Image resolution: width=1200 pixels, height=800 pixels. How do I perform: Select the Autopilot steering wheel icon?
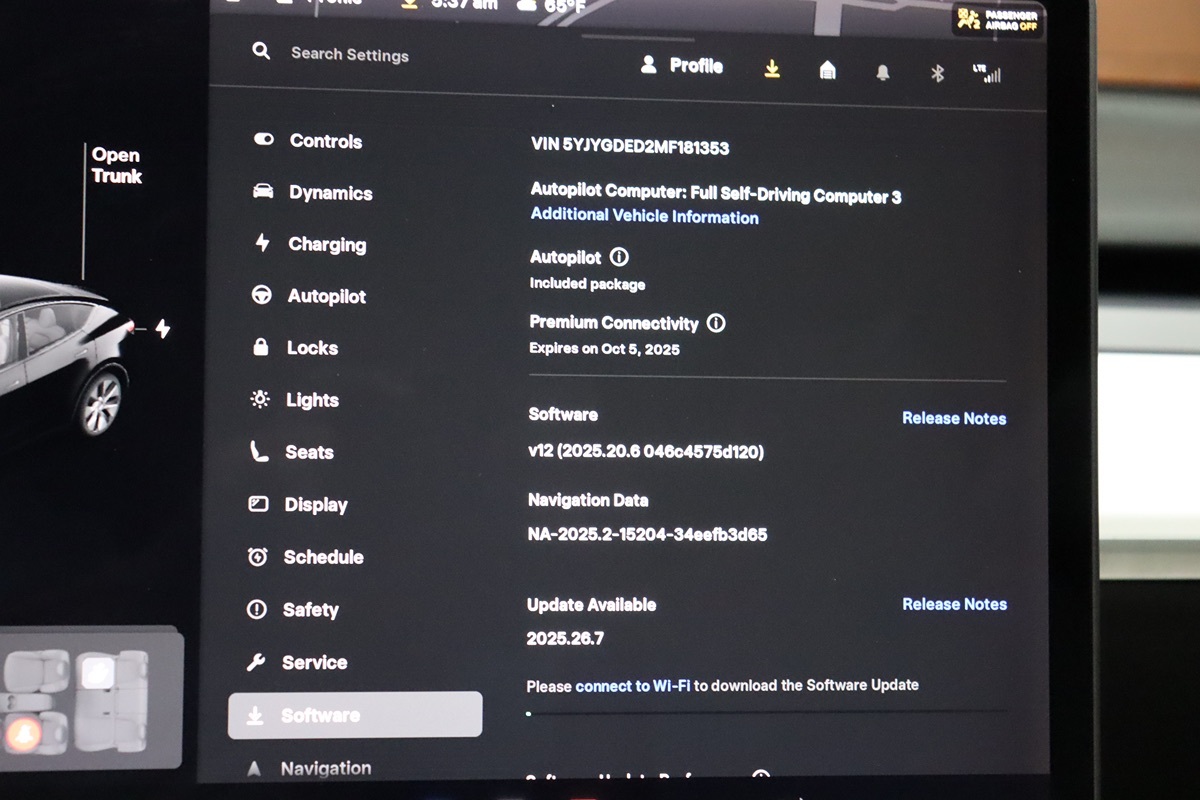point(261,295)
